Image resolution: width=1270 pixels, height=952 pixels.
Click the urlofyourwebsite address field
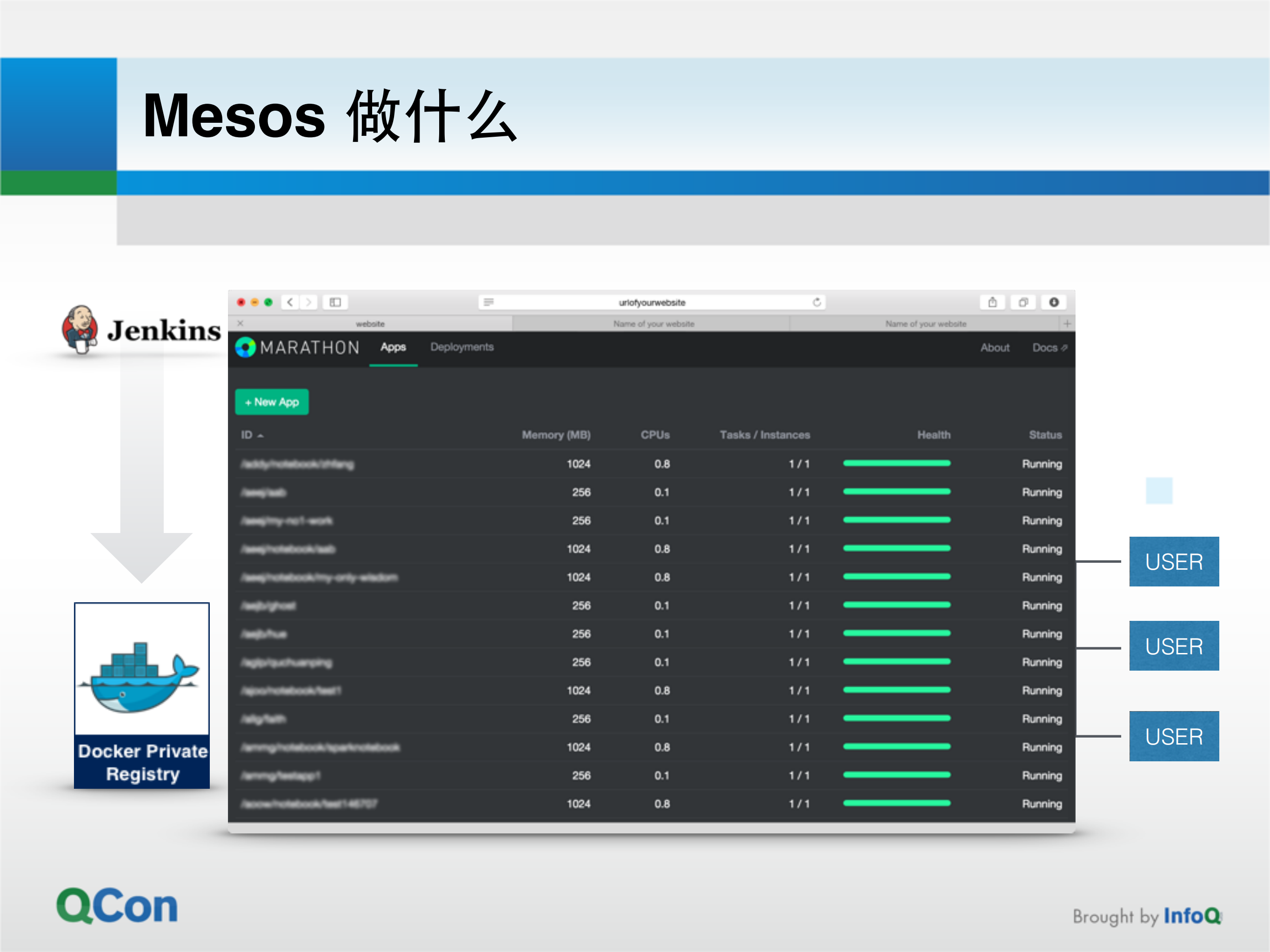(652, 302)
